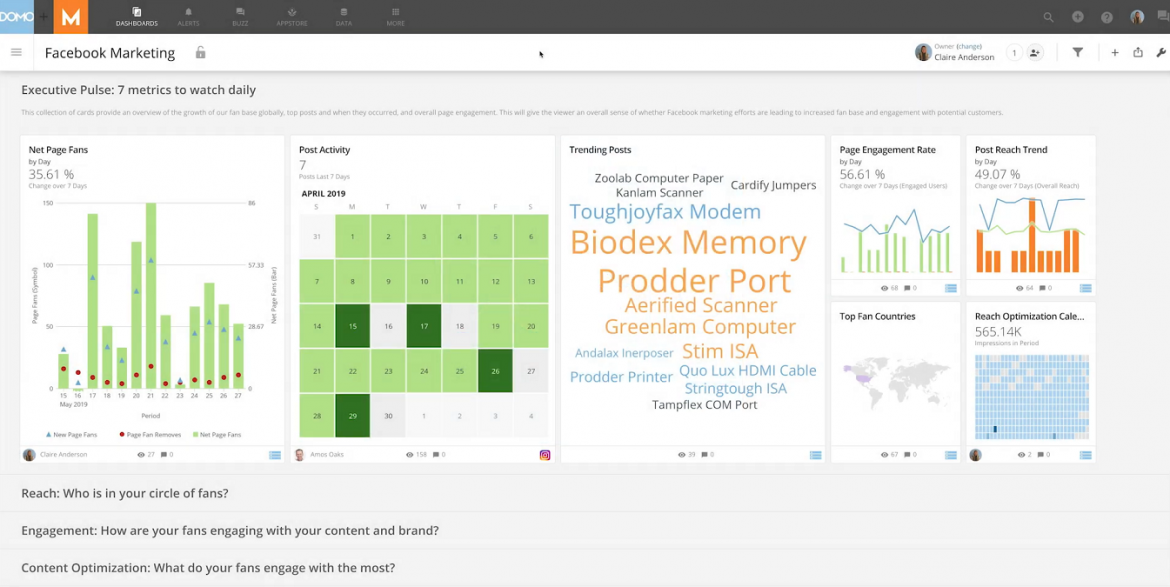Click the share export icon near the wrench
Viewport: 1170px width, 587px height.
[1139, 52]
